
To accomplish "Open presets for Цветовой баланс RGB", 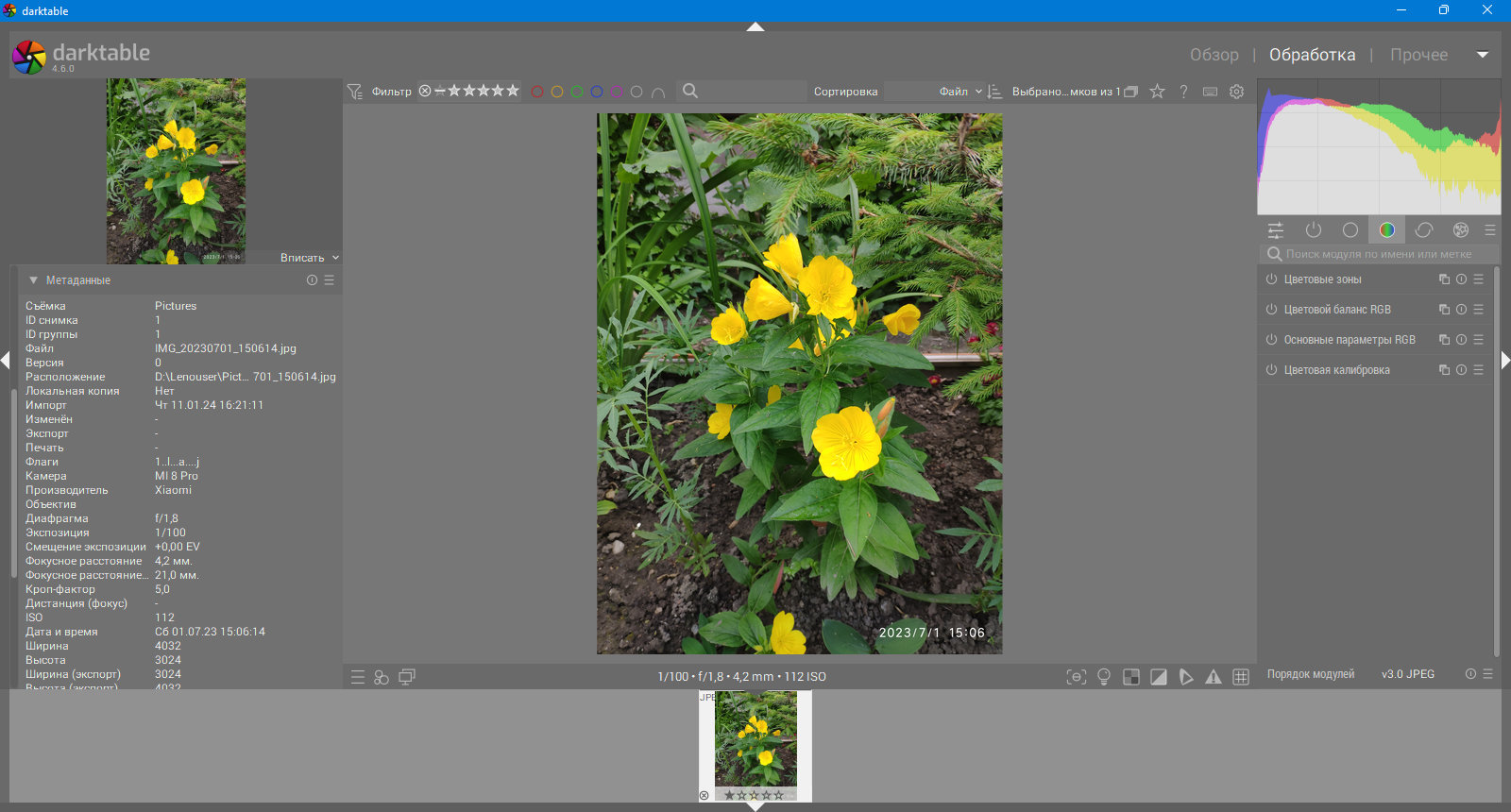I will coord(1479,310).
